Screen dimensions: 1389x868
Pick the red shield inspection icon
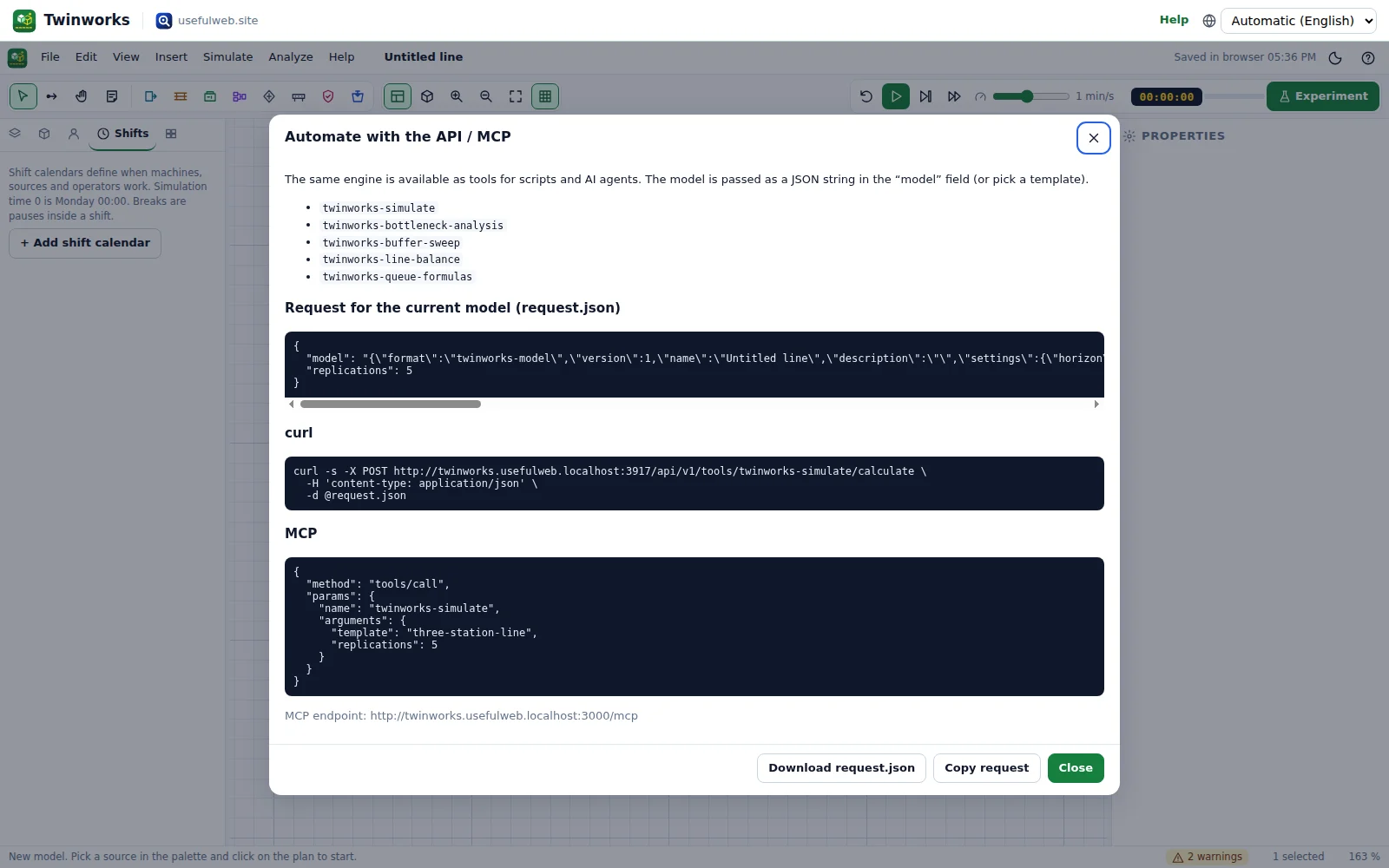tap(328, 96)
